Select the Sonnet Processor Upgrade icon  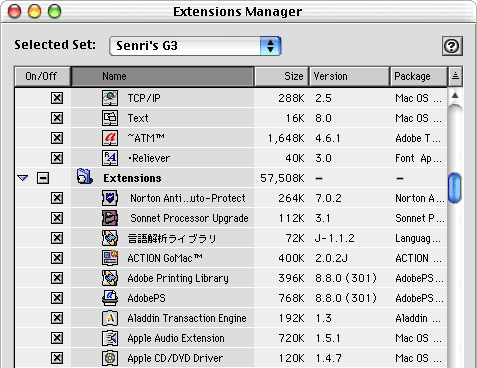click(x=110, y=218)
